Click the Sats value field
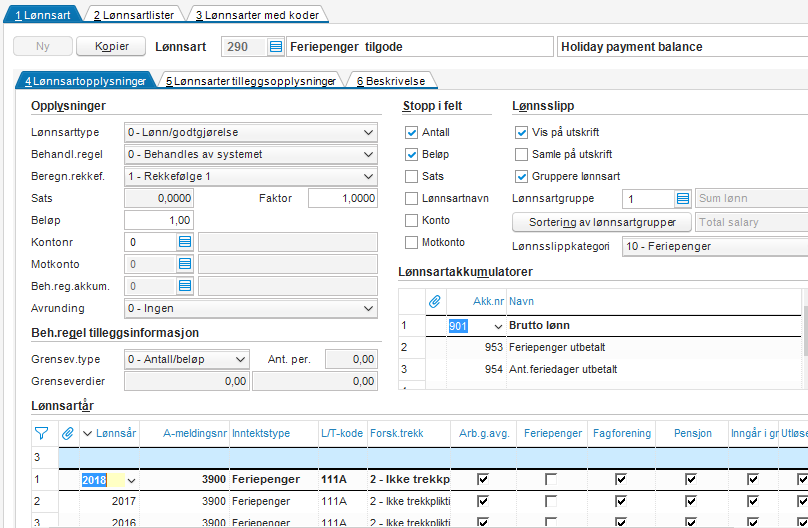Screen dimensions: 808x528 159,198
